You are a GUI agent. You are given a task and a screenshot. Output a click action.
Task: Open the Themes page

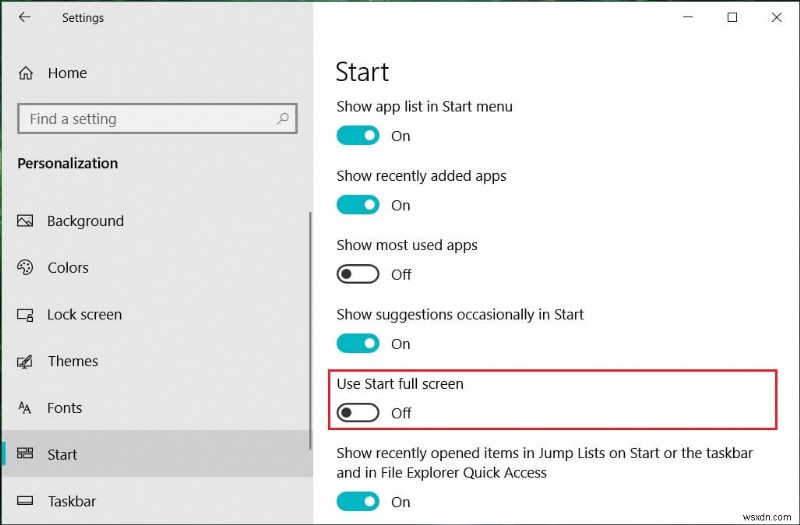157,361
